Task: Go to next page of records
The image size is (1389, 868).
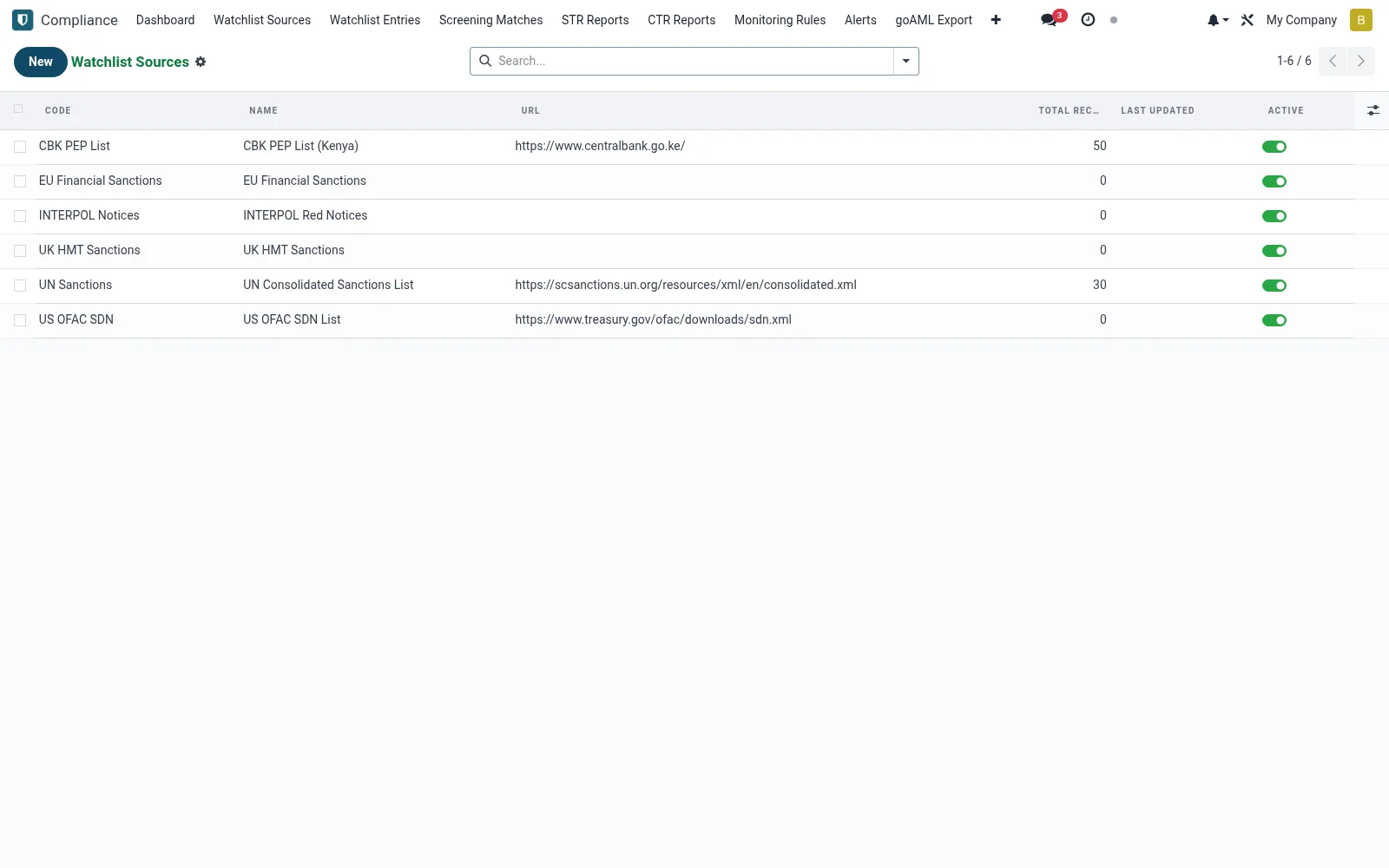Action: tap(1360, 61)
